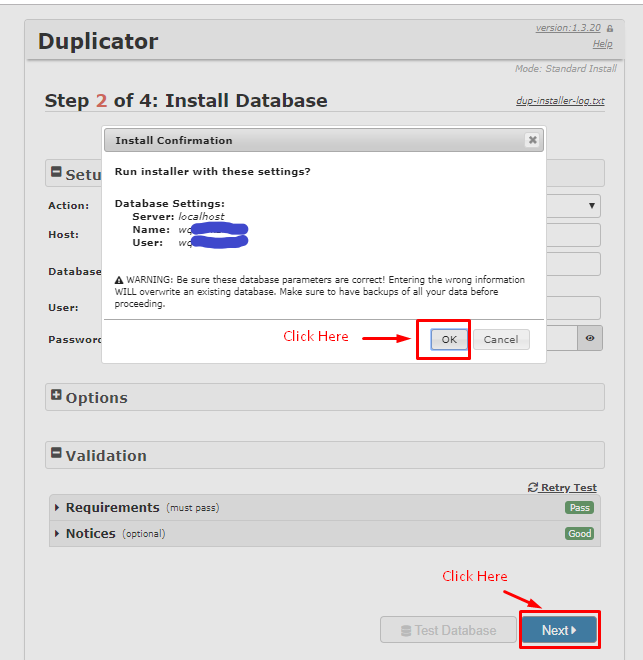
Task: Collapse the Validation section
Action: tap(325, 455)
